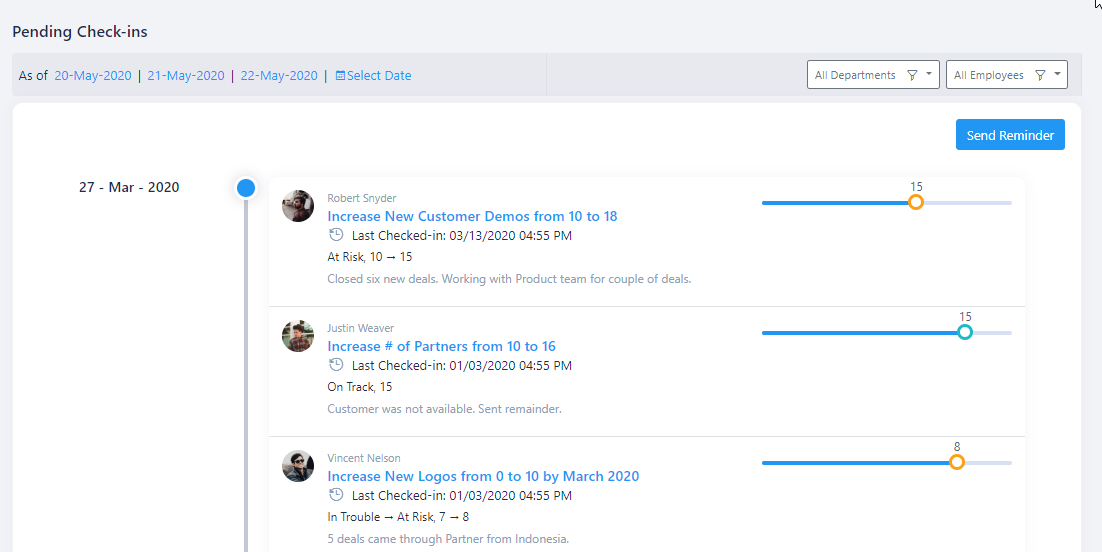This screenshot has height=552, width=1102.
Task: Click the blue timeline marker for 27 - Mar - 2020
Action: pos(246,188)
